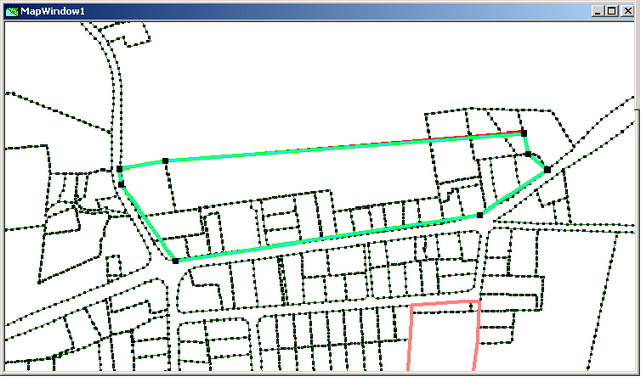Select the lower-right vertex where the green edge bends

[480, 215]
